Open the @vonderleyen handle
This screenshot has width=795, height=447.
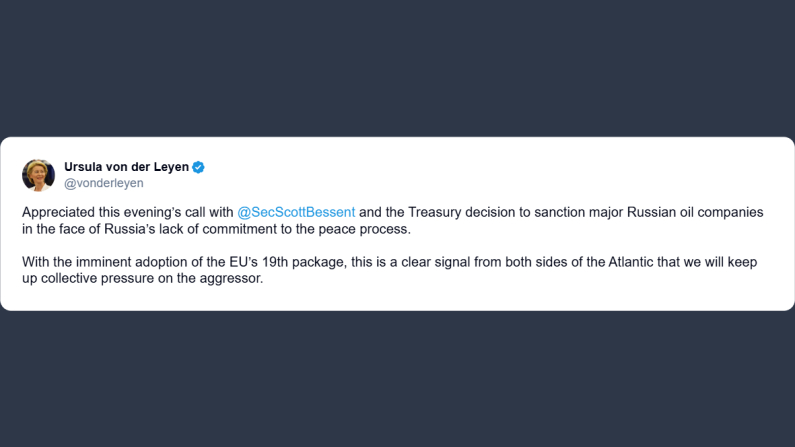click(x=104, y=183)
